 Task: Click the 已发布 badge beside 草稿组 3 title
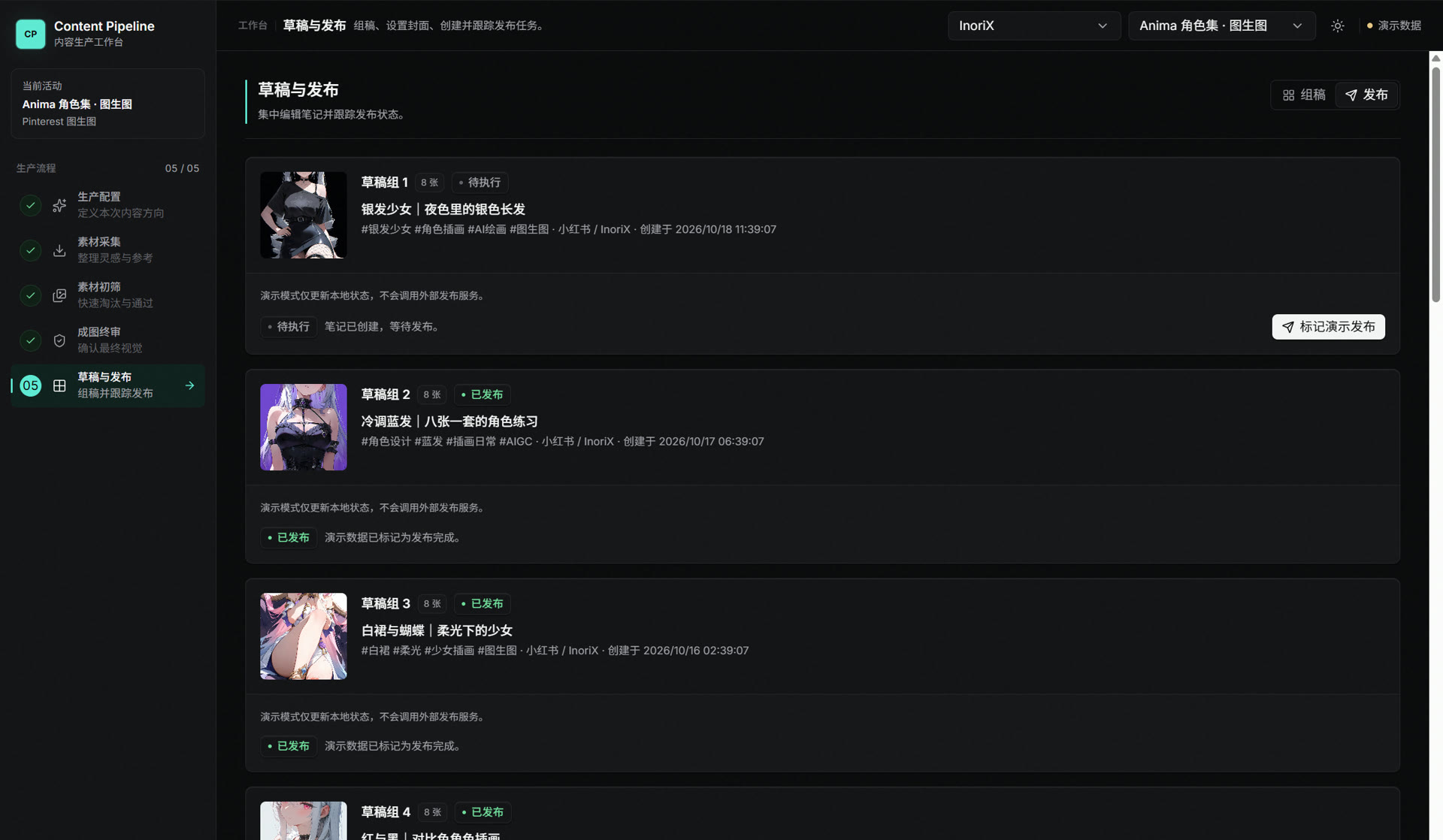click(483, 603)
